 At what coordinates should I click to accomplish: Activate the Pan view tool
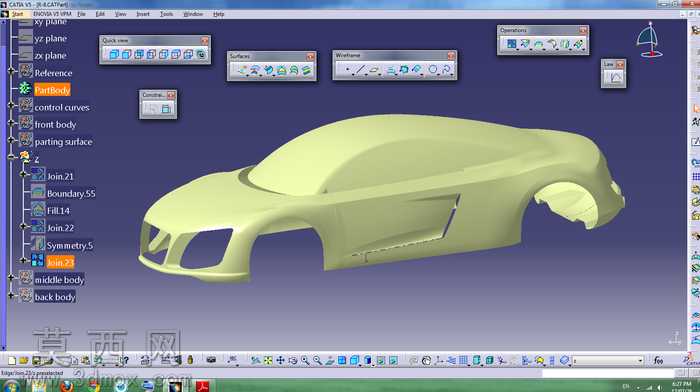click(x=280, y=360)
